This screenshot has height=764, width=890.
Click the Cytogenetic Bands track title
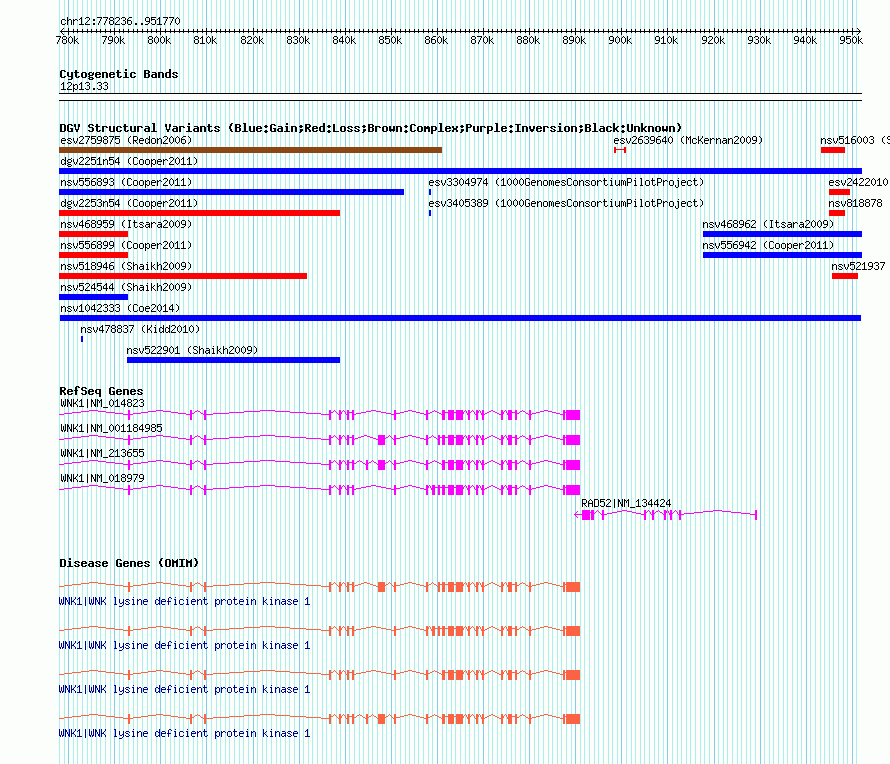(x=119, y=74)
